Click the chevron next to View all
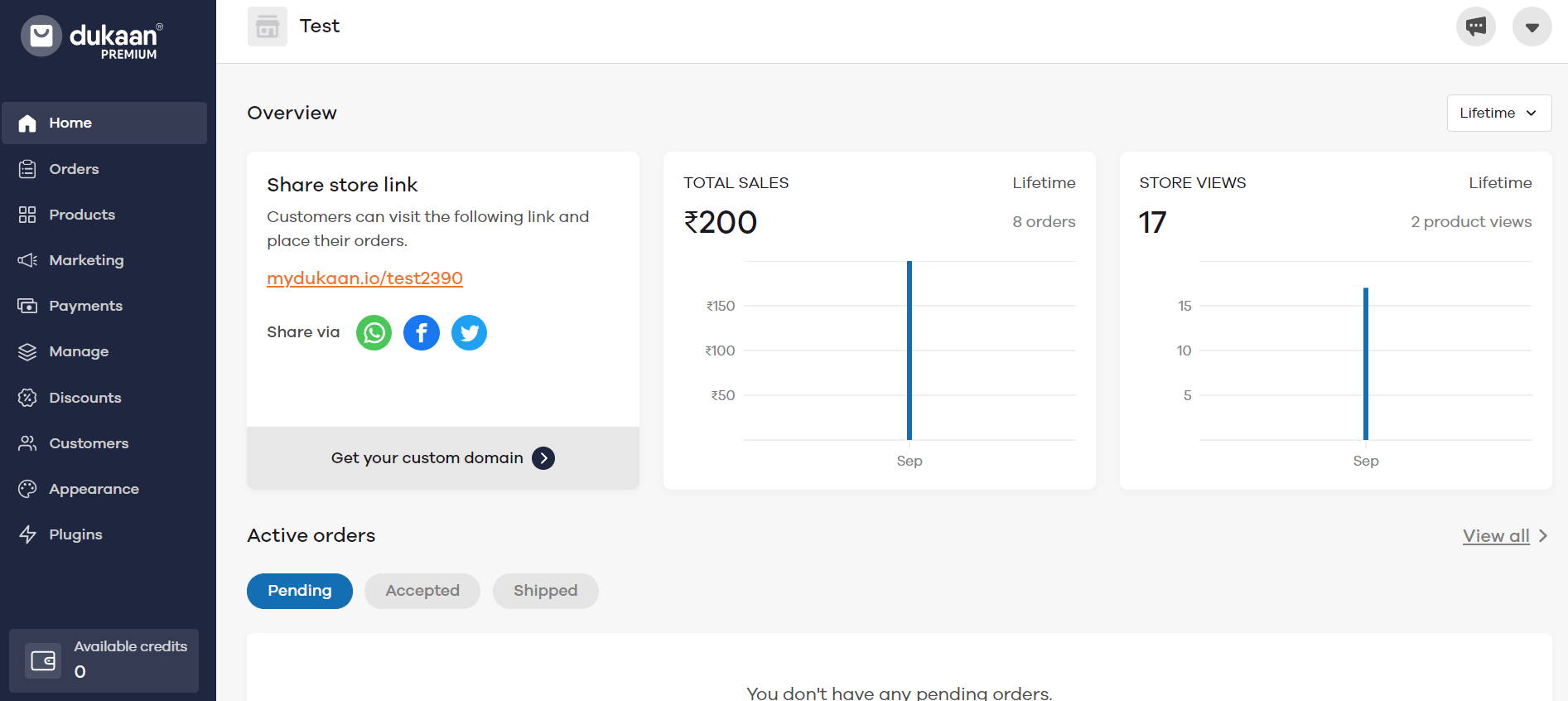Image resolution: width=1568 pixels, height=701 pixels. 1542,536
